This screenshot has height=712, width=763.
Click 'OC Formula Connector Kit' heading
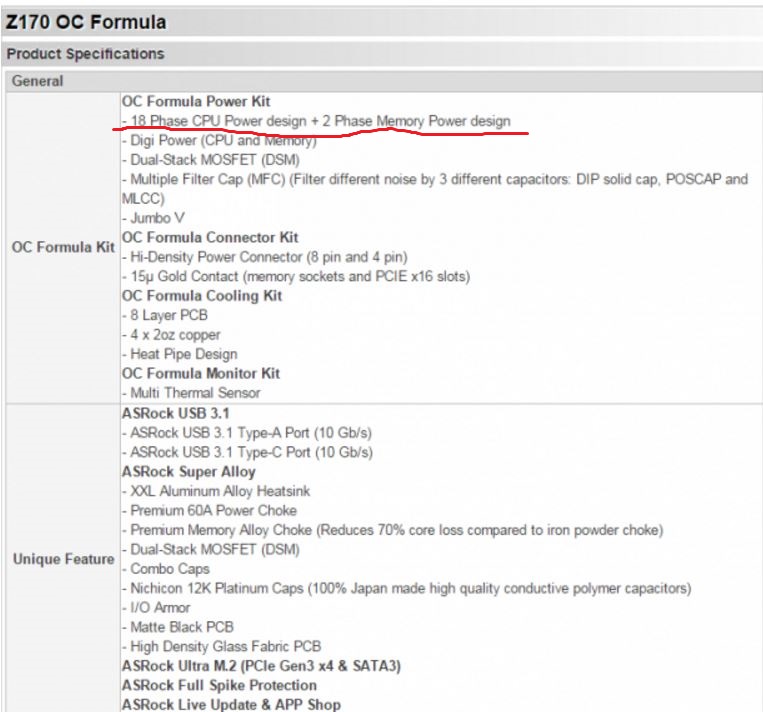(x=210, y=237)
